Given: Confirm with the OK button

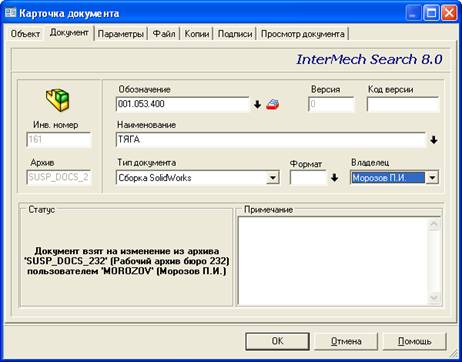Looking at the screenshot, I should coord(277,341).
